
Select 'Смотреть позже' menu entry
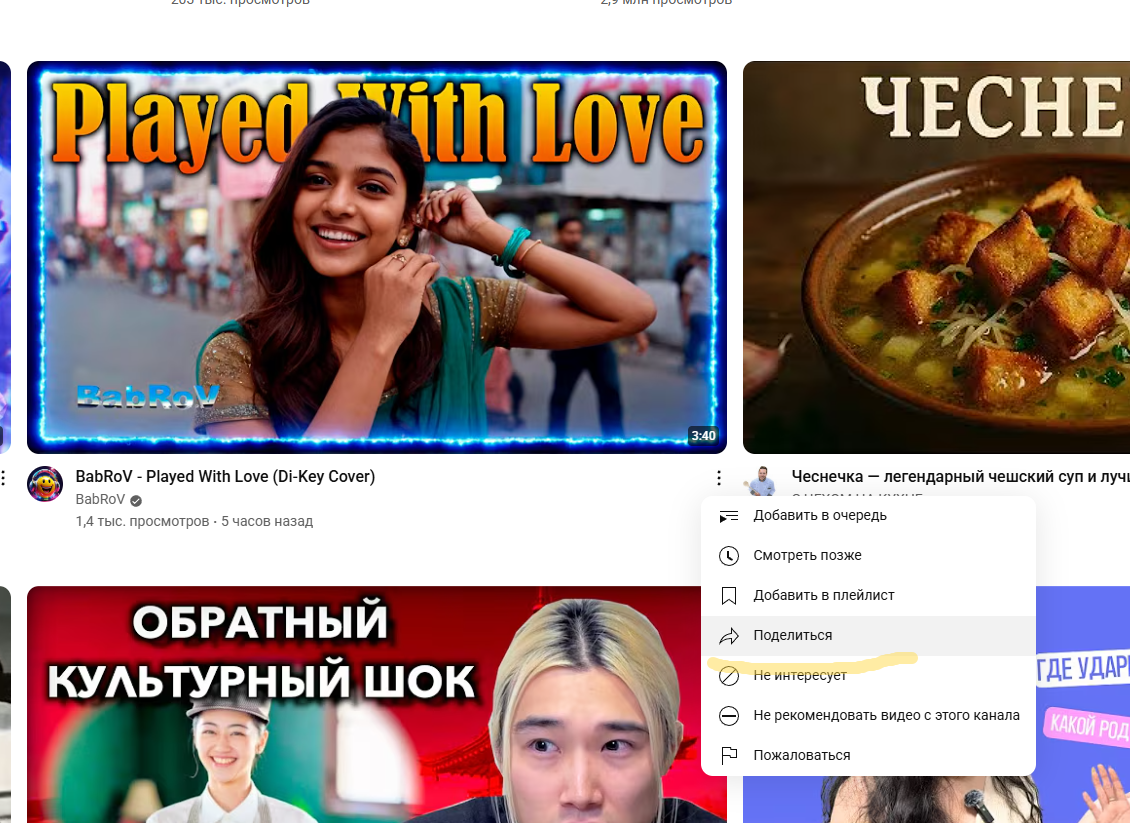coord(868,556)
